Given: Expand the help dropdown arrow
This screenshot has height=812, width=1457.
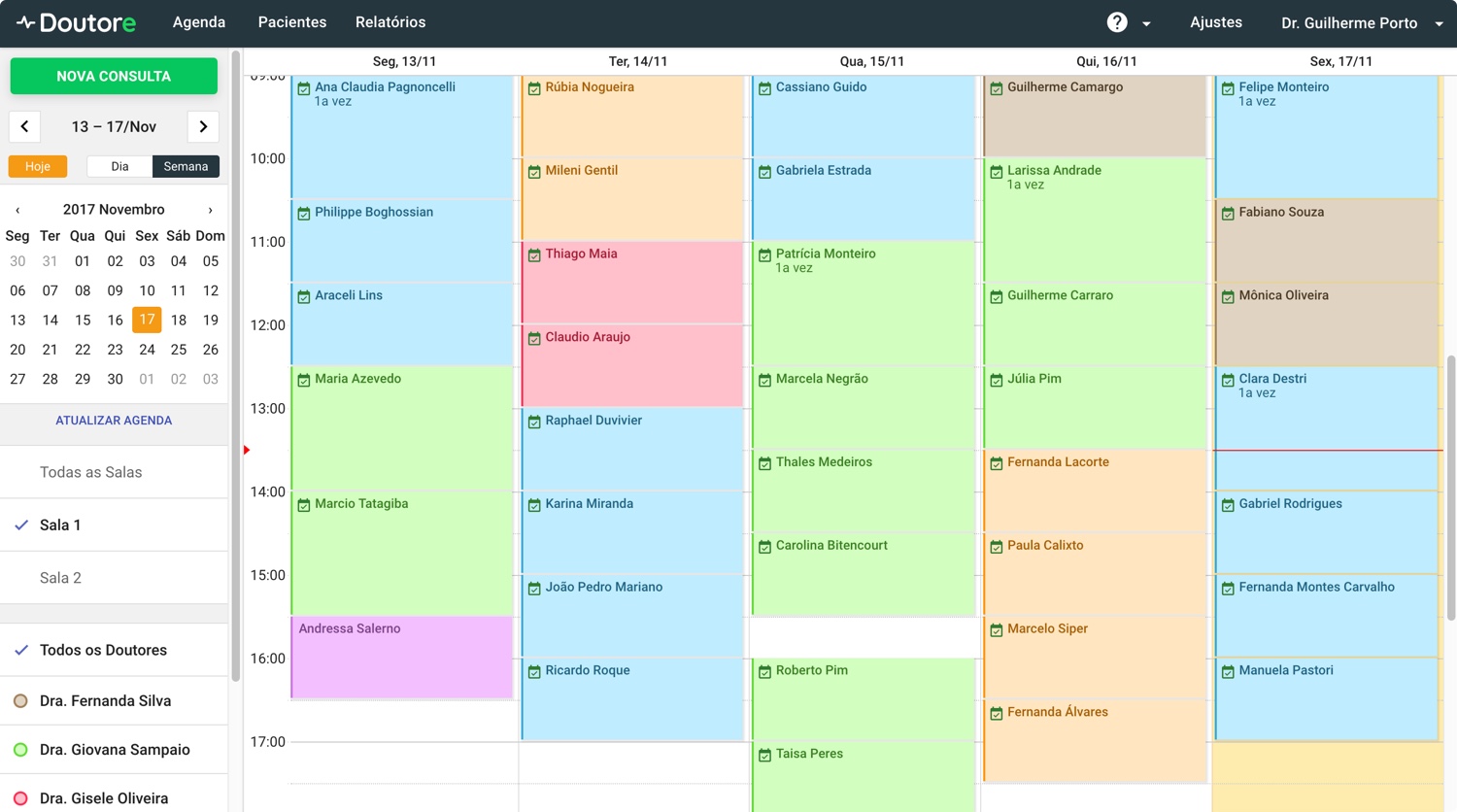Looking at the screenshot, I should pyautogui.click(x=1146, y=23).
